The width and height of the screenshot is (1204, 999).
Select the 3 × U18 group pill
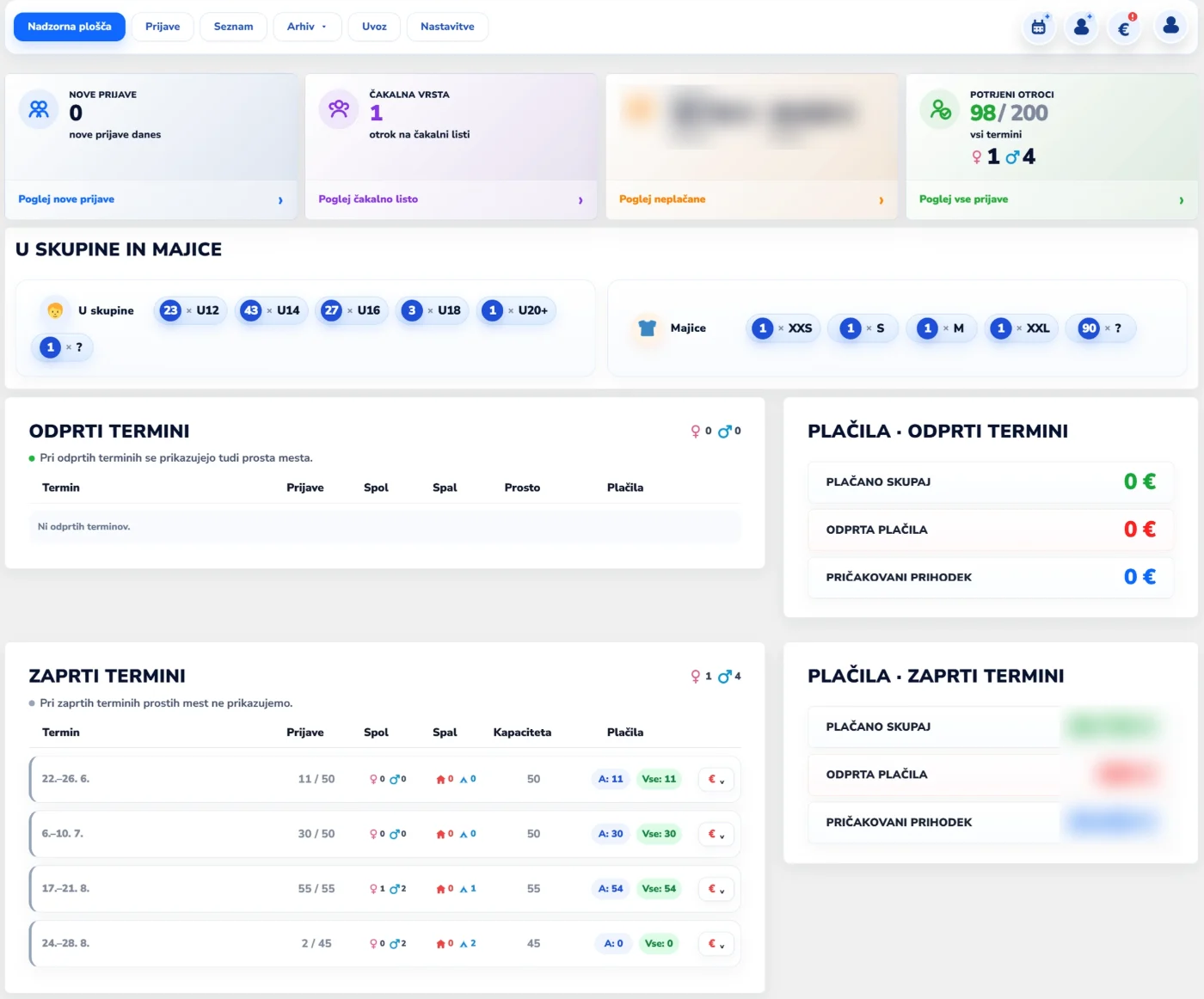click(x=432, y=310)
